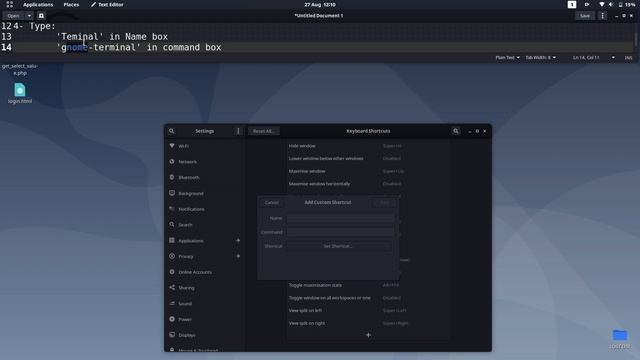640x360 pixels.
Task: Click the Keyboard Shortcuts search icon
Action: [x=456, y=131]
